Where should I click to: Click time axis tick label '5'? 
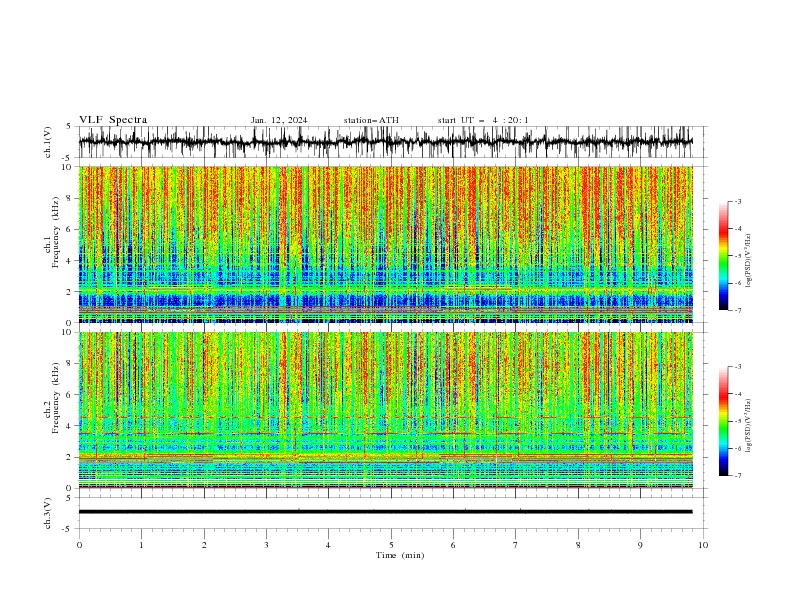[391, 545]
